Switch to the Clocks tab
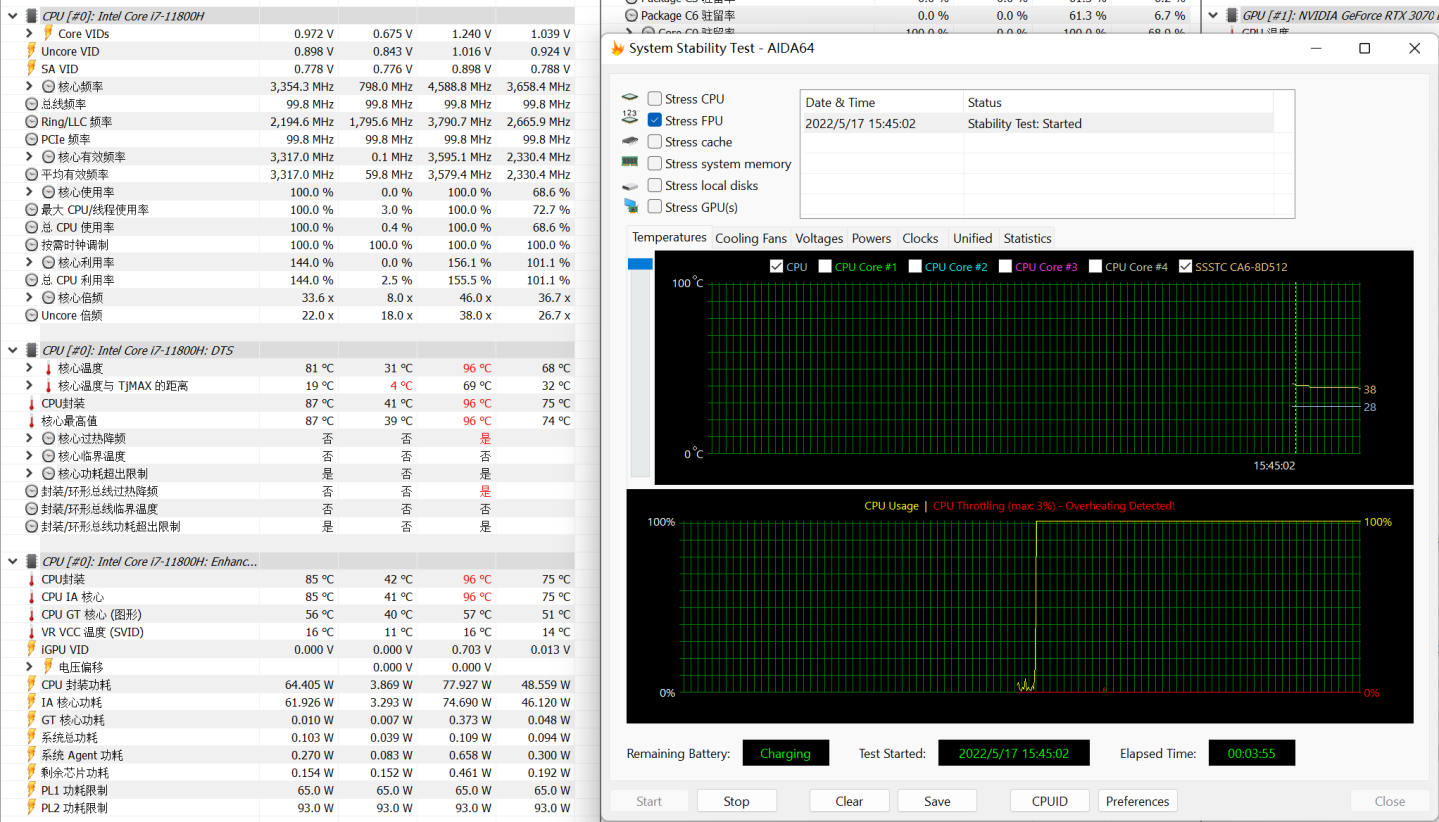The width and height of the screenshot is (1439, 822). coord(920,238)
